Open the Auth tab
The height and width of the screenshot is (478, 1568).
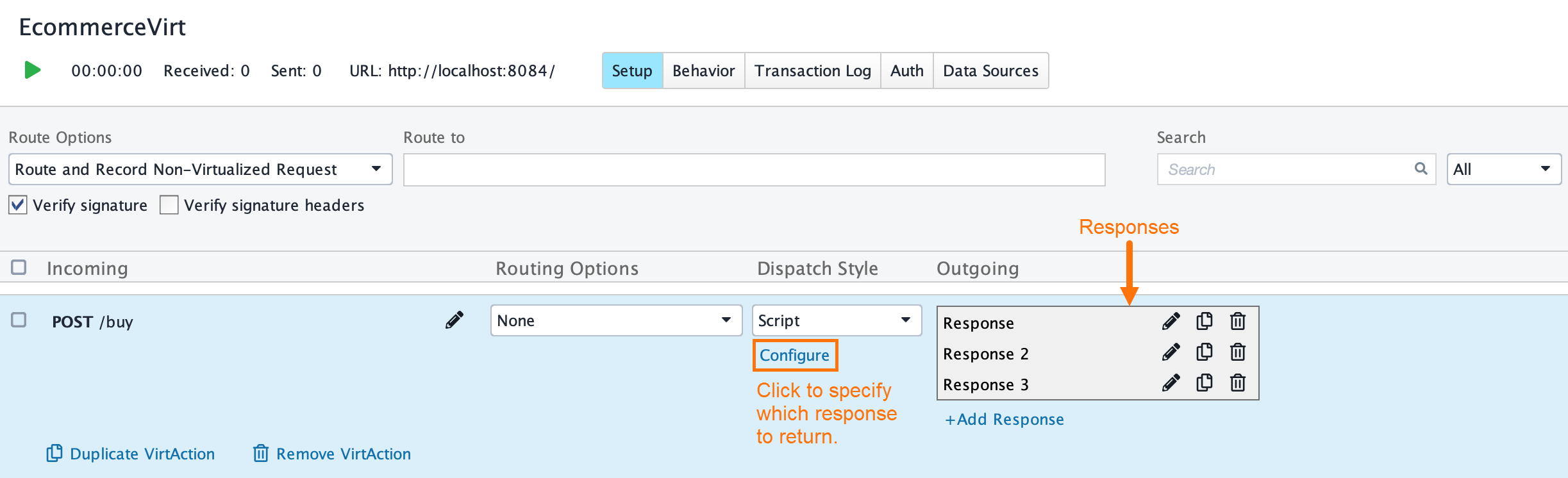pyautogui.click(x=906, y=70)
